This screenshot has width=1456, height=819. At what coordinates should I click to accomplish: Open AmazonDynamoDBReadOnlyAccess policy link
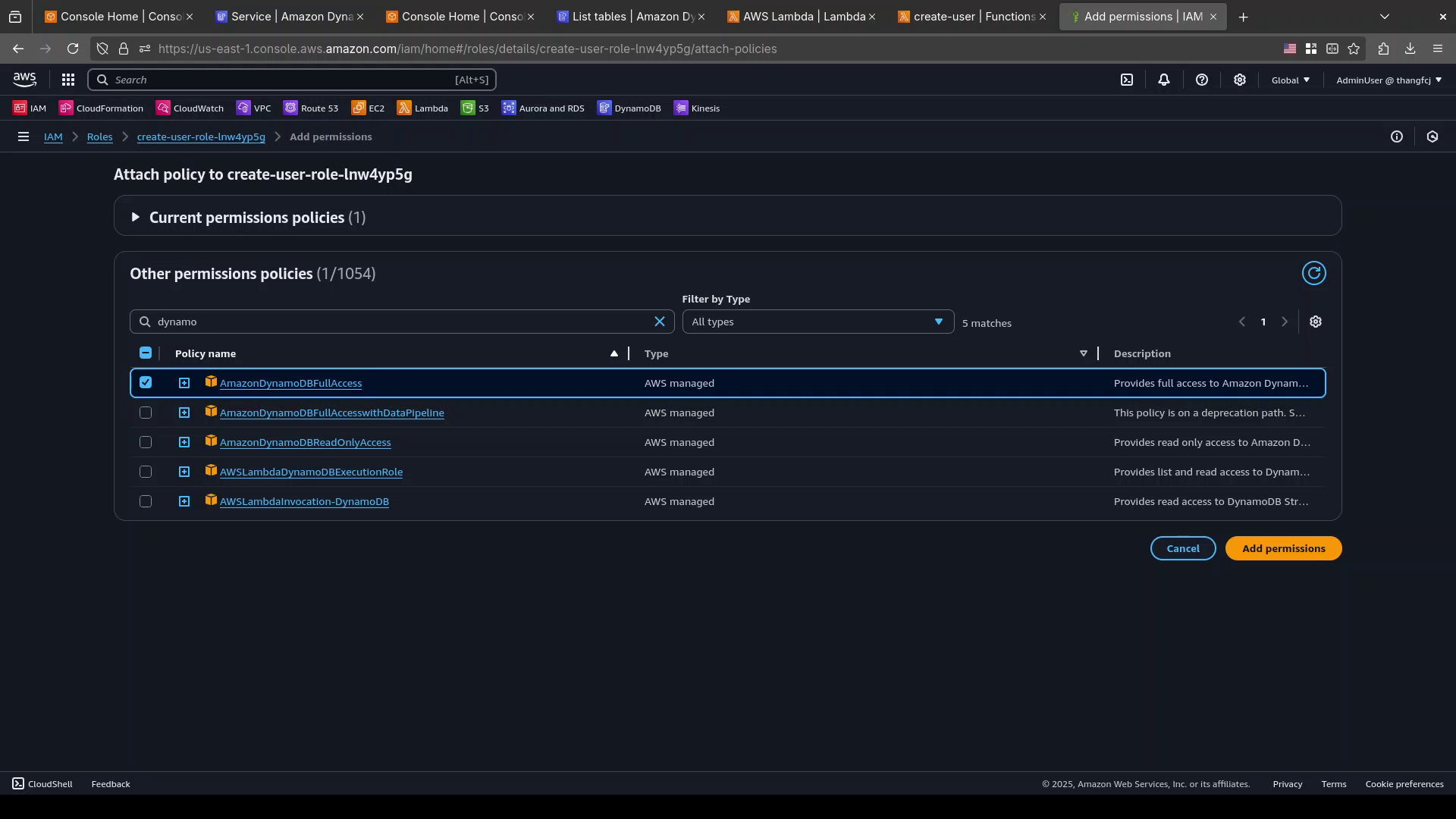click(x=305, y=442)
